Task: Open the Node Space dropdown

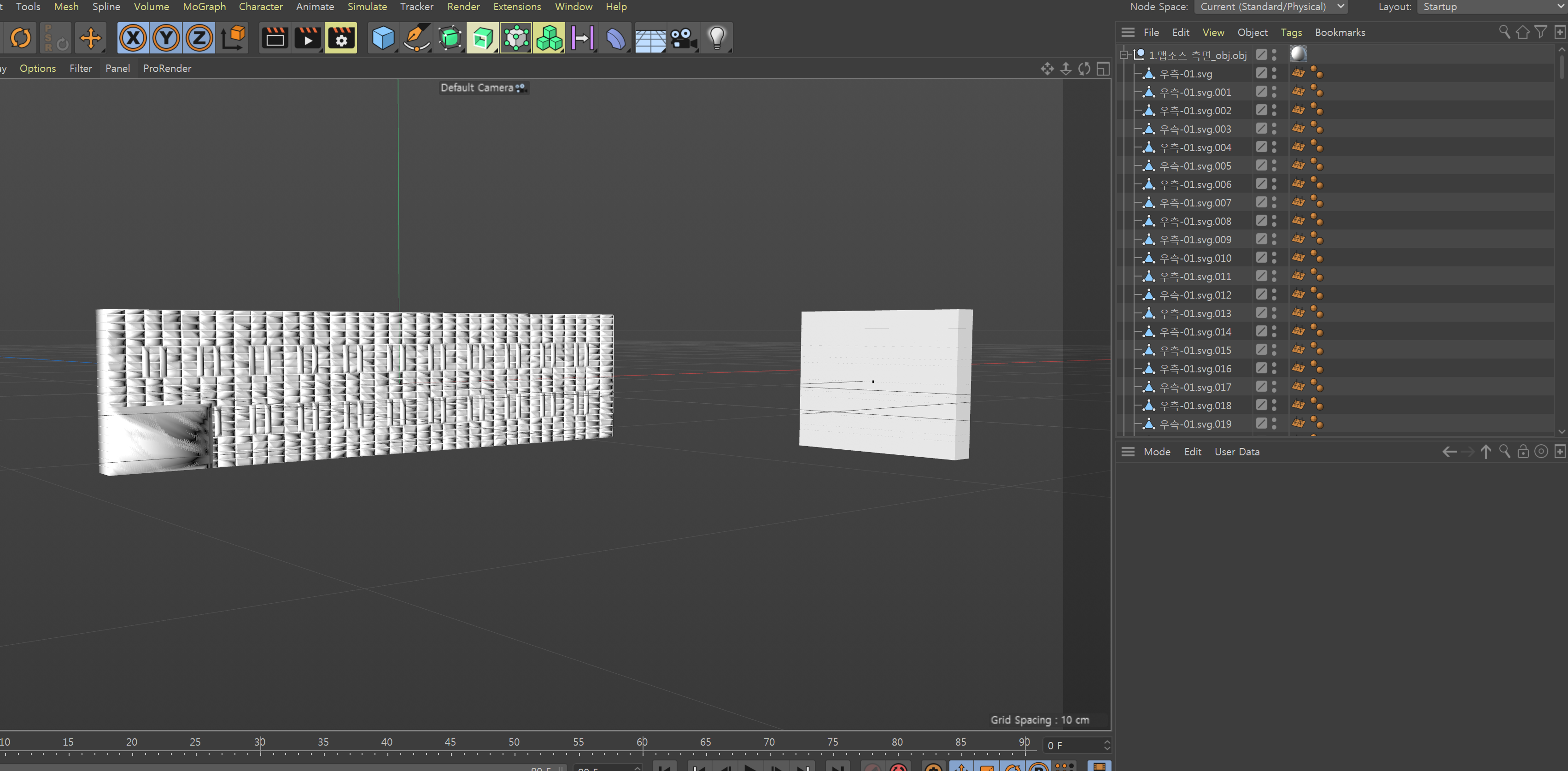Action: coord(1271,7)
